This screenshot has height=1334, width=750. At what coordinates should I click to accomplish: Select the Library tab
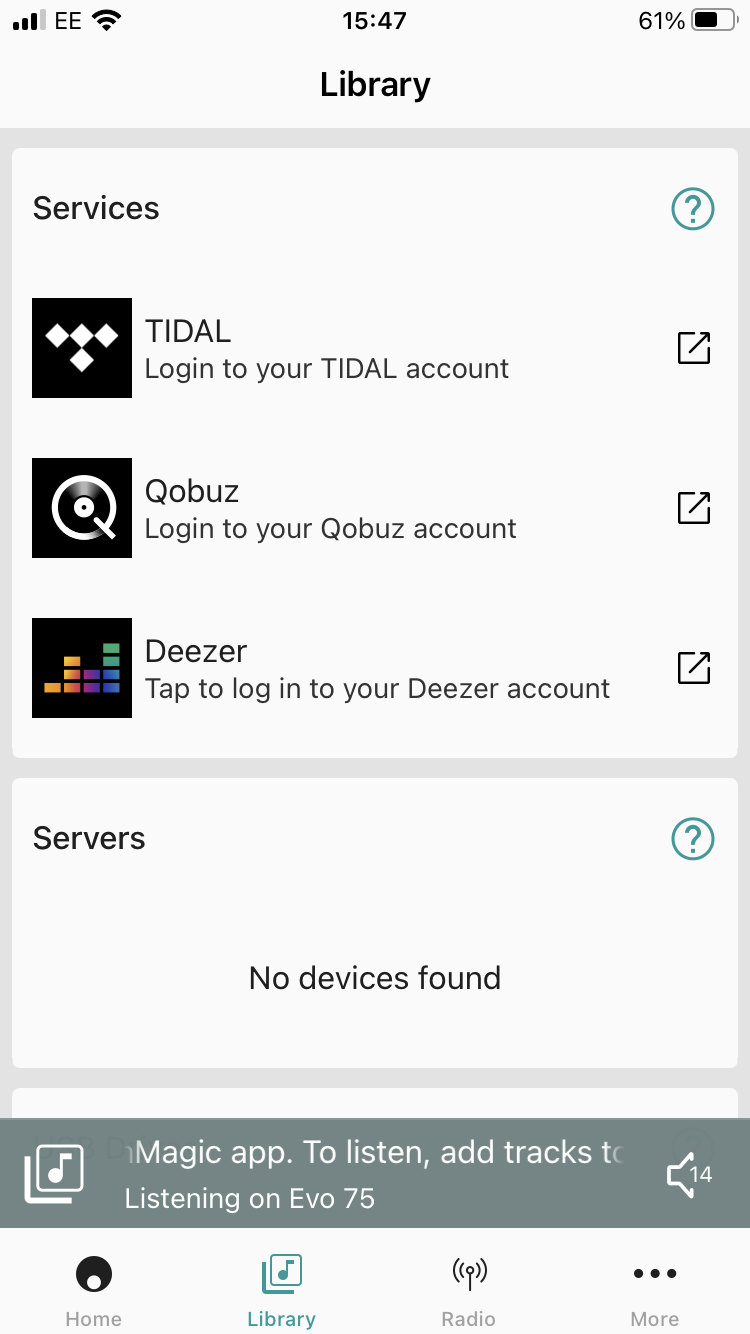pyautogui.click(x=281, y=1290)
